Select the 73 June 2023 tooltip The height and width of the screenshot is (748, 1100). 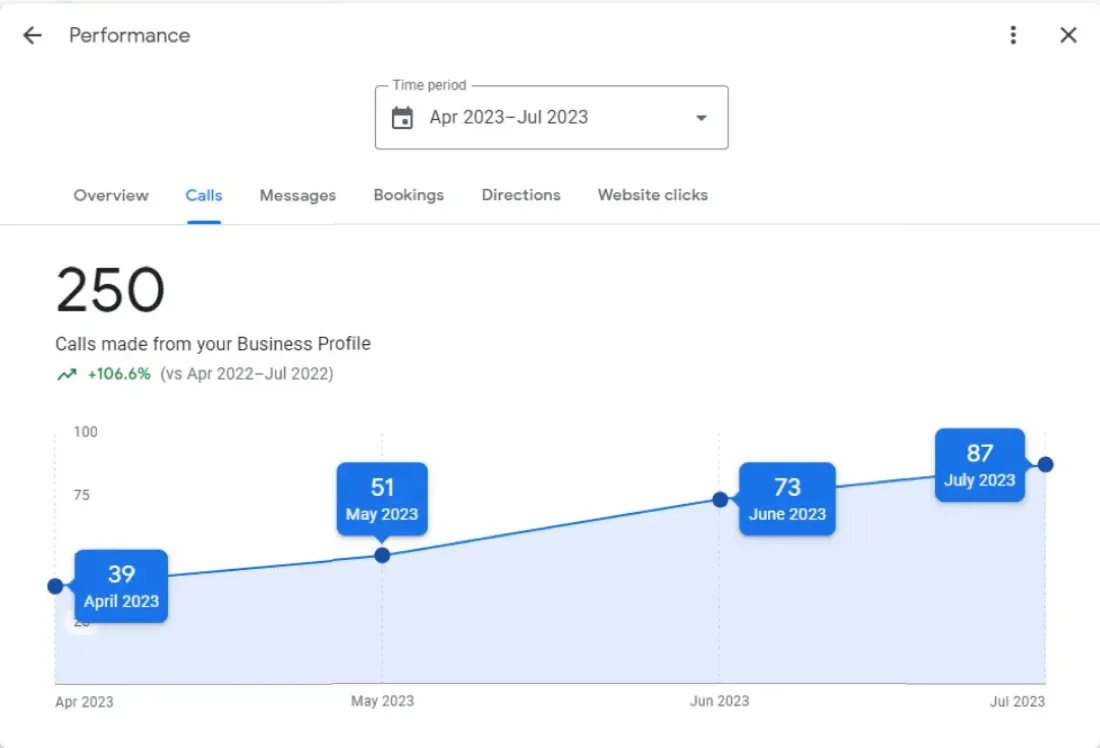[x=787, y=499]
